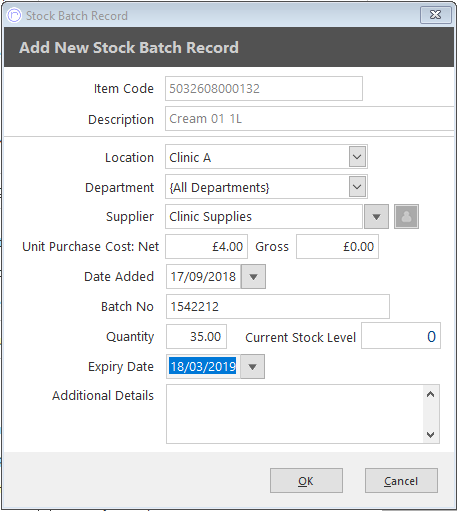Image resolution: width=457 pixels, height=511 pixels.
Task: Click inside the Additional Details text area
Action: [295, 414]
